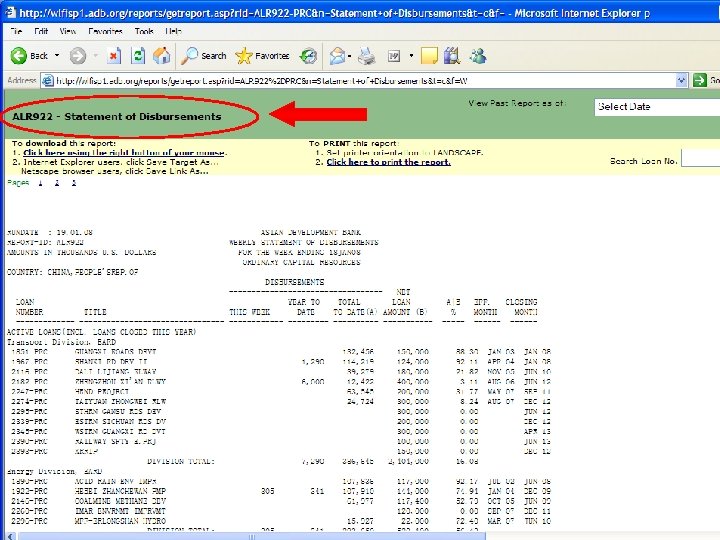Click the right-mouse-button download report link
The image size is (720, 540).
(x=124, y=152)
